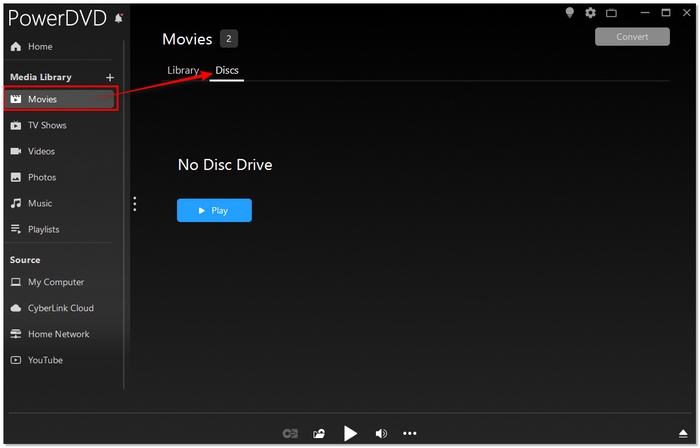Open the notification bell next to PowerDVD
Image resolution: width=700 pixels, height=448 pixels.
(x=119, y=18)
